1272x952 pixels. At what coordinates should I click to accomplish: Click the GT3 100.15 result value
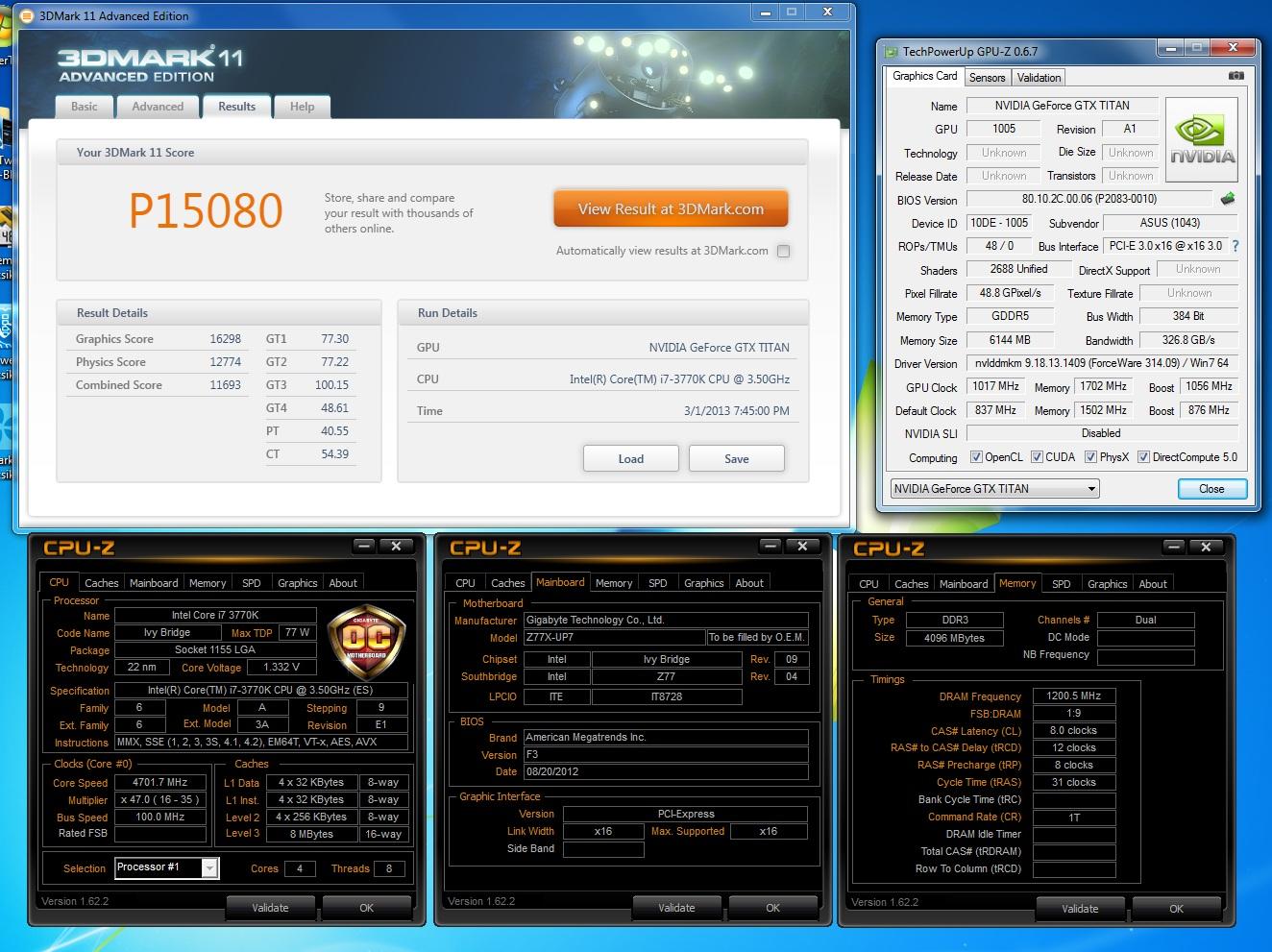331,385
